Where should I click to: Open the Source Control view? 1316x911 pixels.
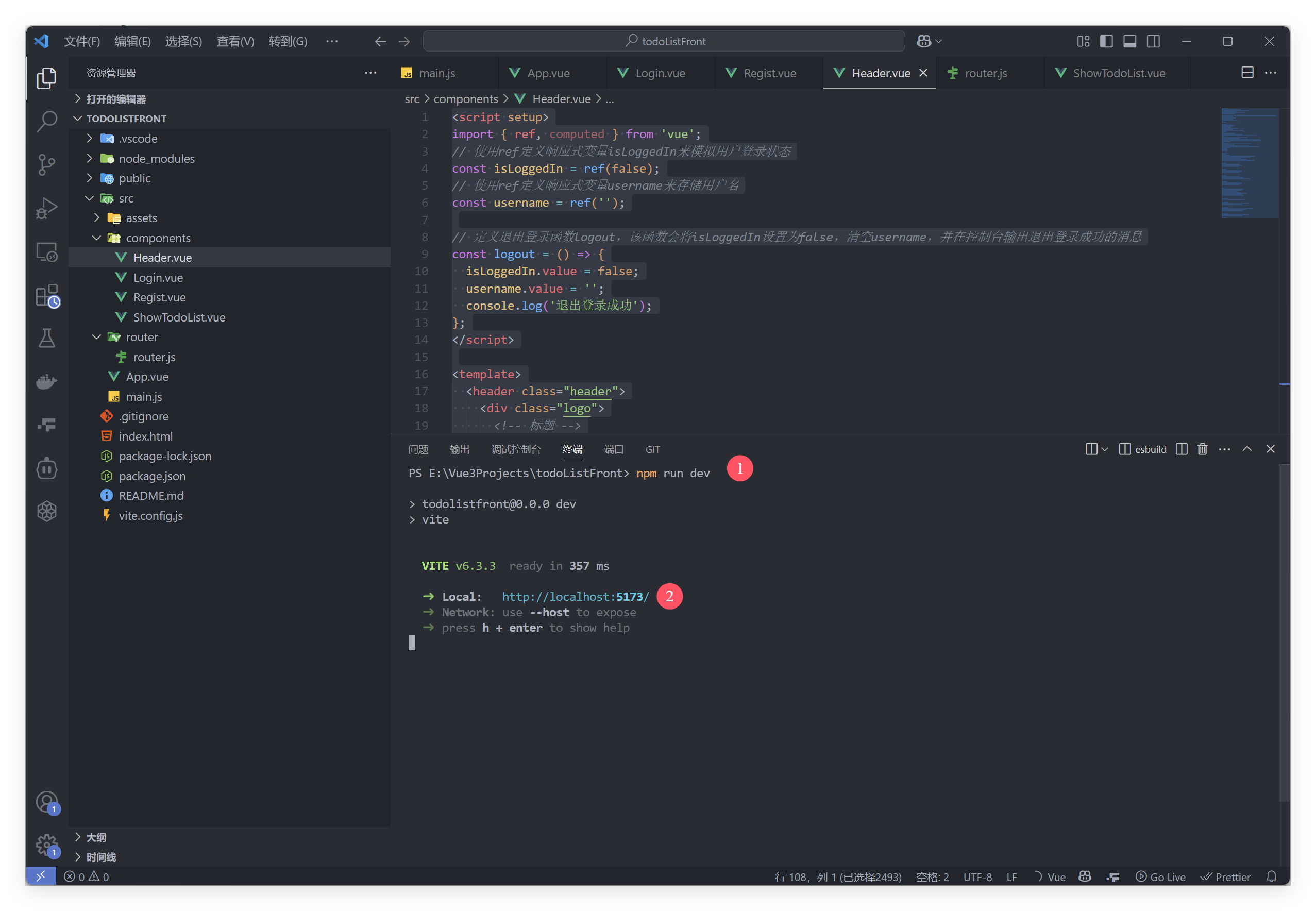[x=47, y=164]
